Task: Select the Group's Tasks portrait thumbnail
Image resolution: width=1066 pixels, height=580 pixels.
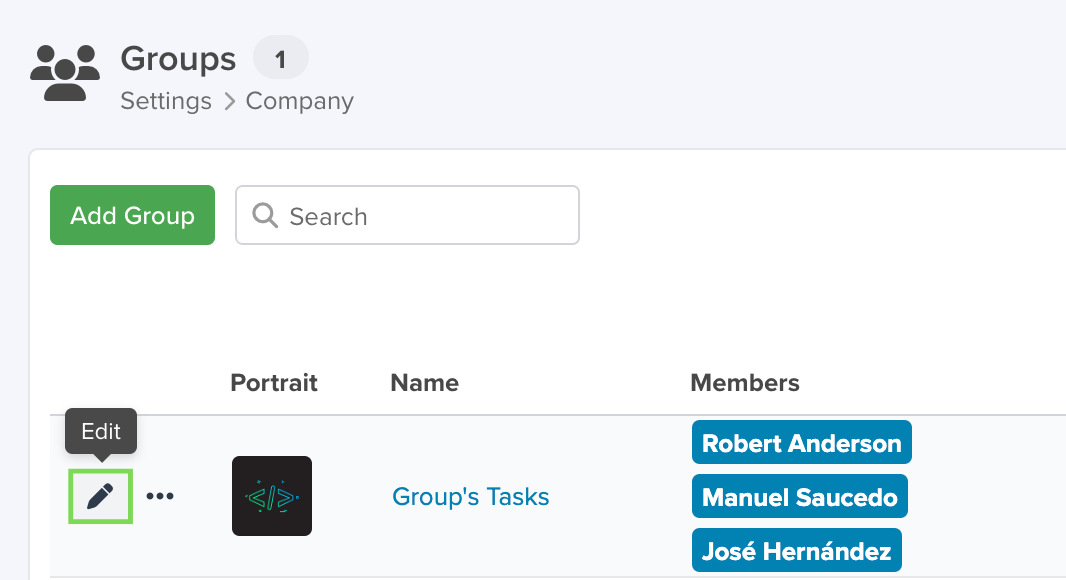Action: click(x=272, y=496)
